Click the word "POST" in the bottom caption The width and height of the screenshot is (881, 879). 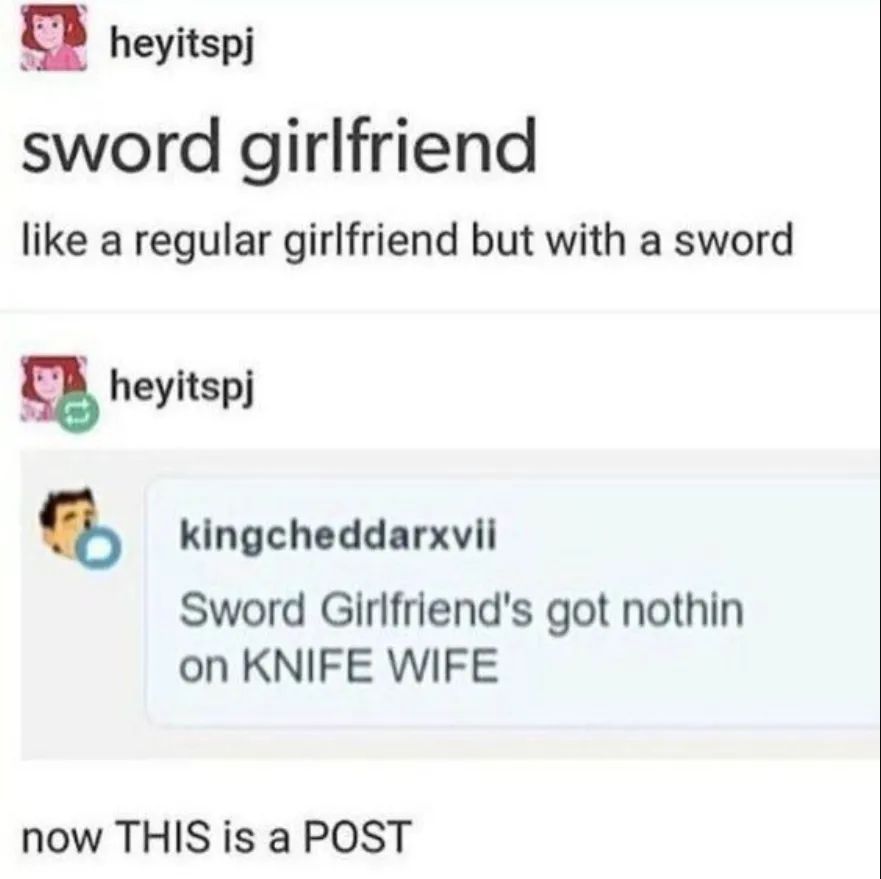pyautogui.click(x=358, y=836)
